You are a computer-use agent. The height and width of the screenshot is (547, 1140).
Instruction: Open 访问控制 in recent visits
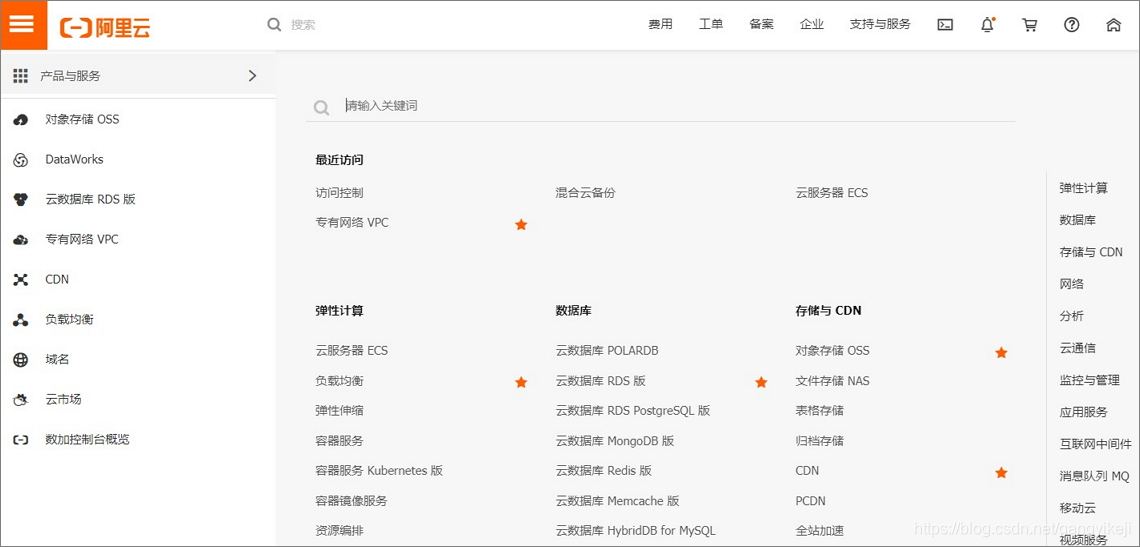pyautogui.click(x=340, y=193)
